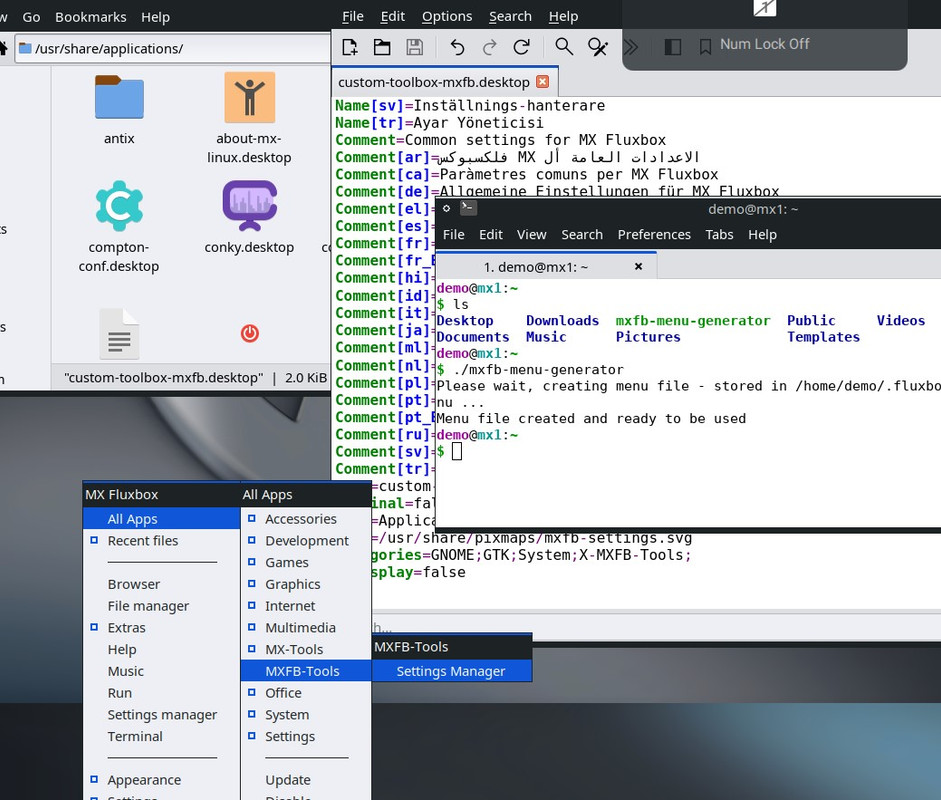941x800 pixels.
Task: Open the terminal Help menu
Action: tap(762, 235)
